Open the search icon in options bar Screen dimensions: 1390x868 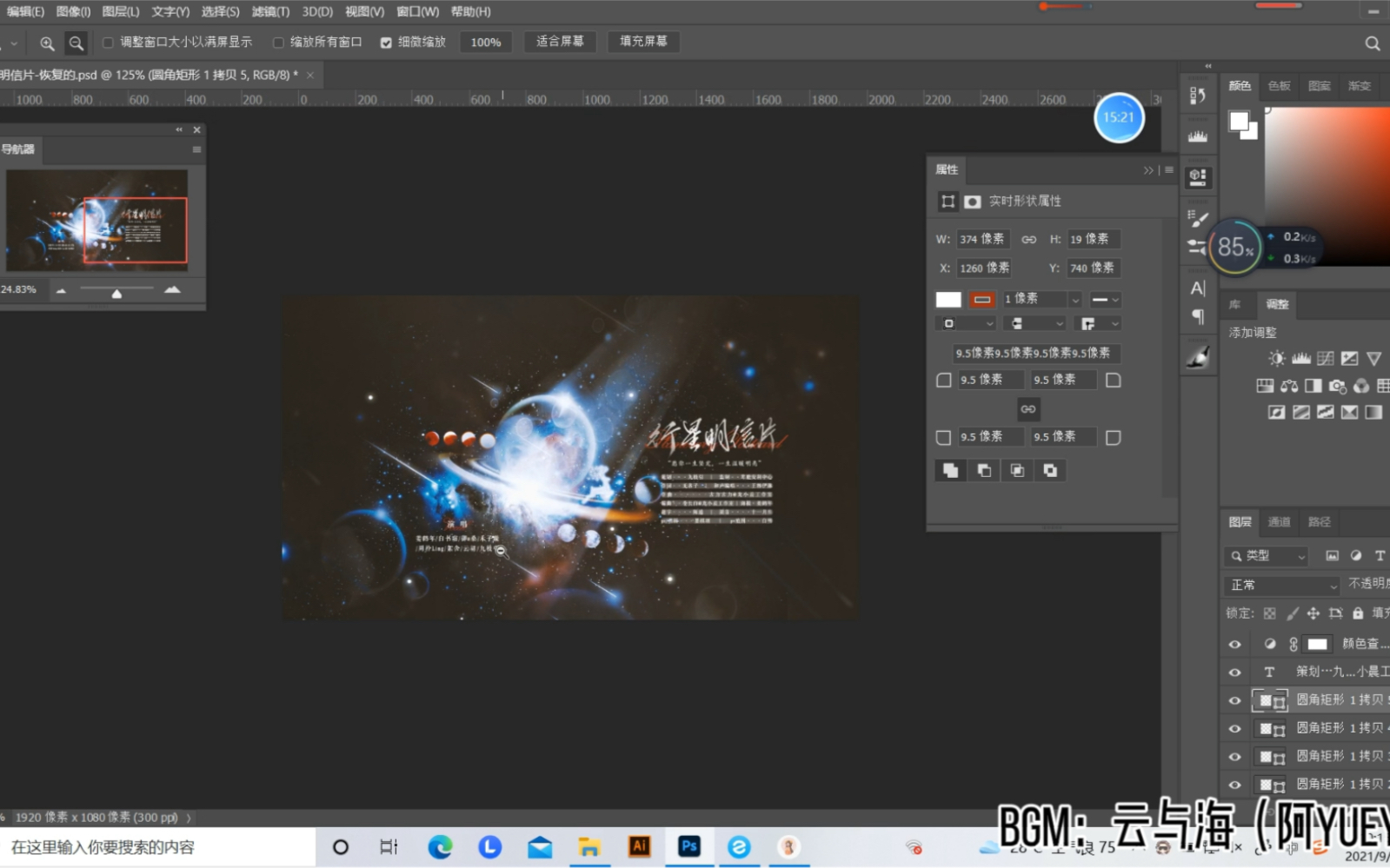pyautogui.click(x=1372, y=43)
